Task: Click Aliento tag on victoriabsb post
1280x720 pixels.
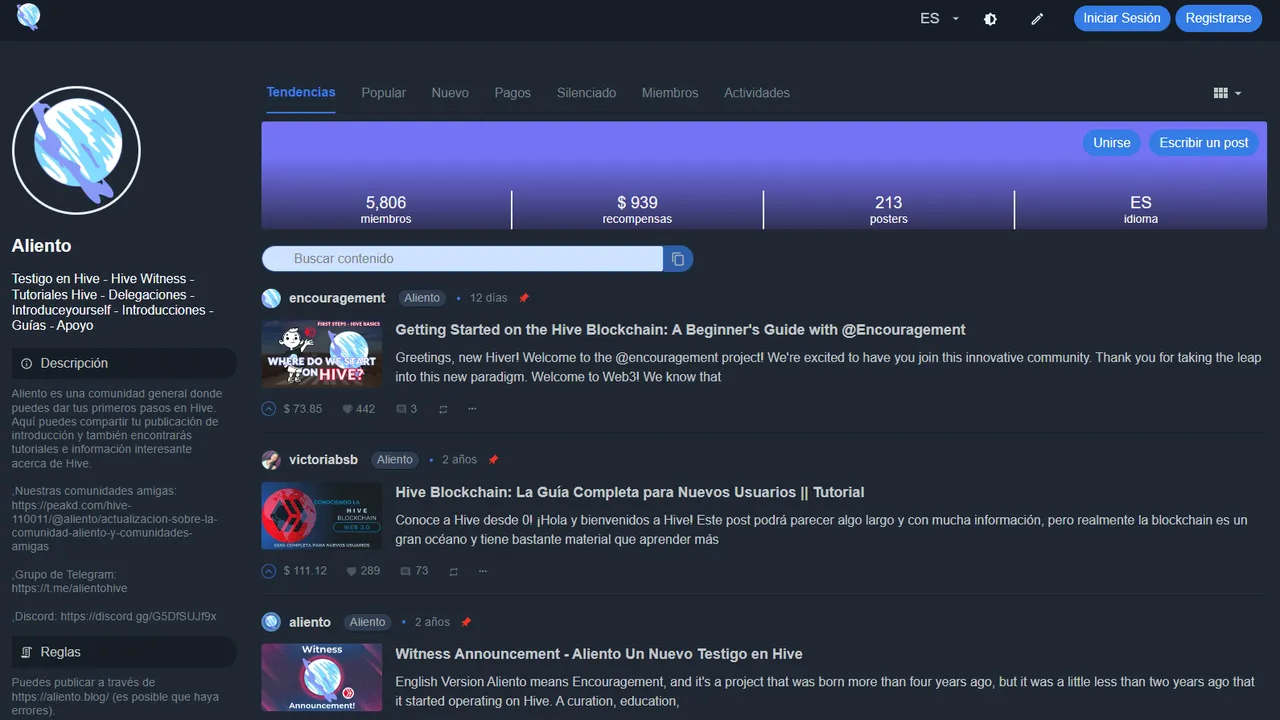Action: tap(395, 460)
